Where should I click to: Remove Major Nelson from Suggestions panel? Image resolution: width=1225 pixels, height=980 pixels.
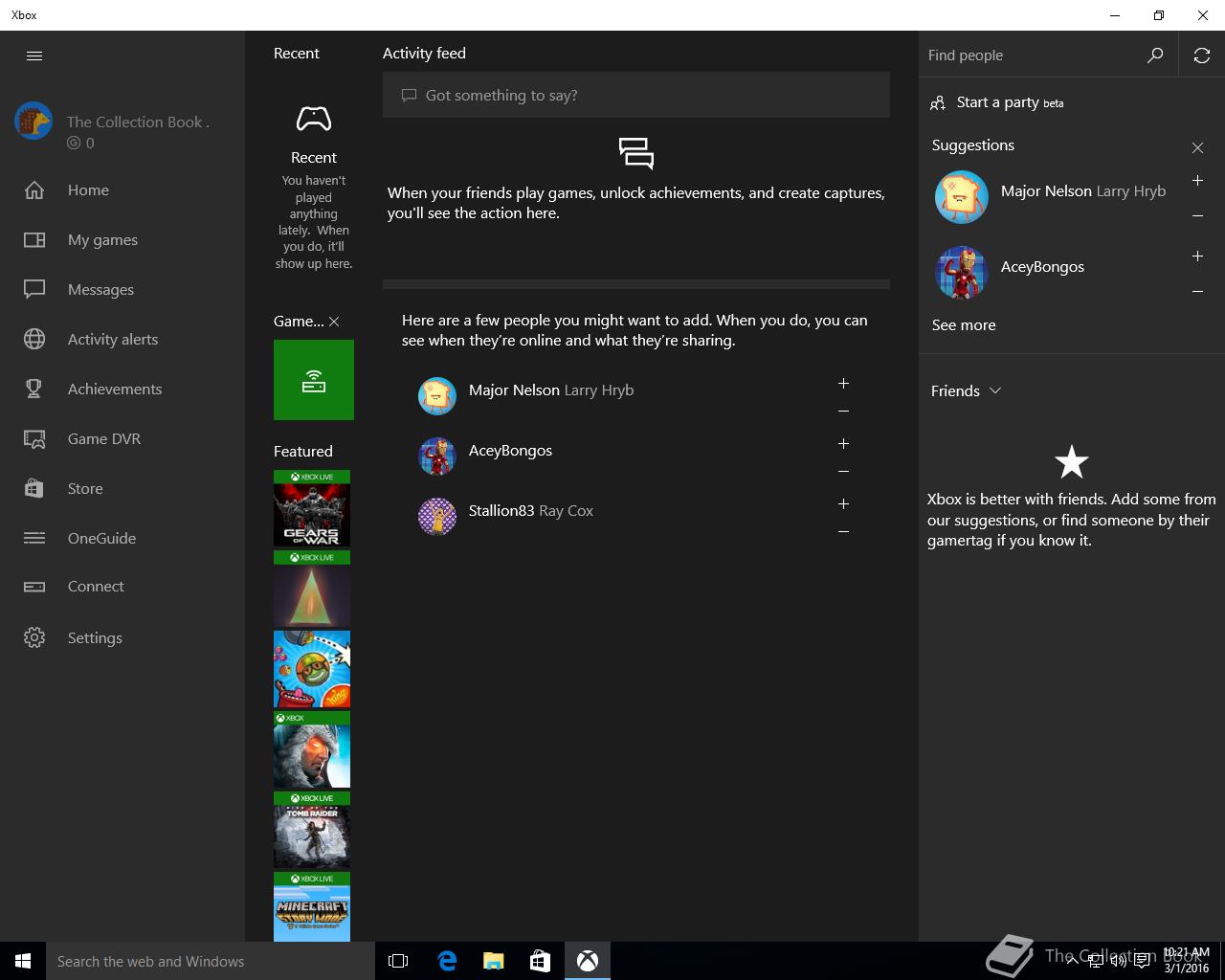point(1197,216)
